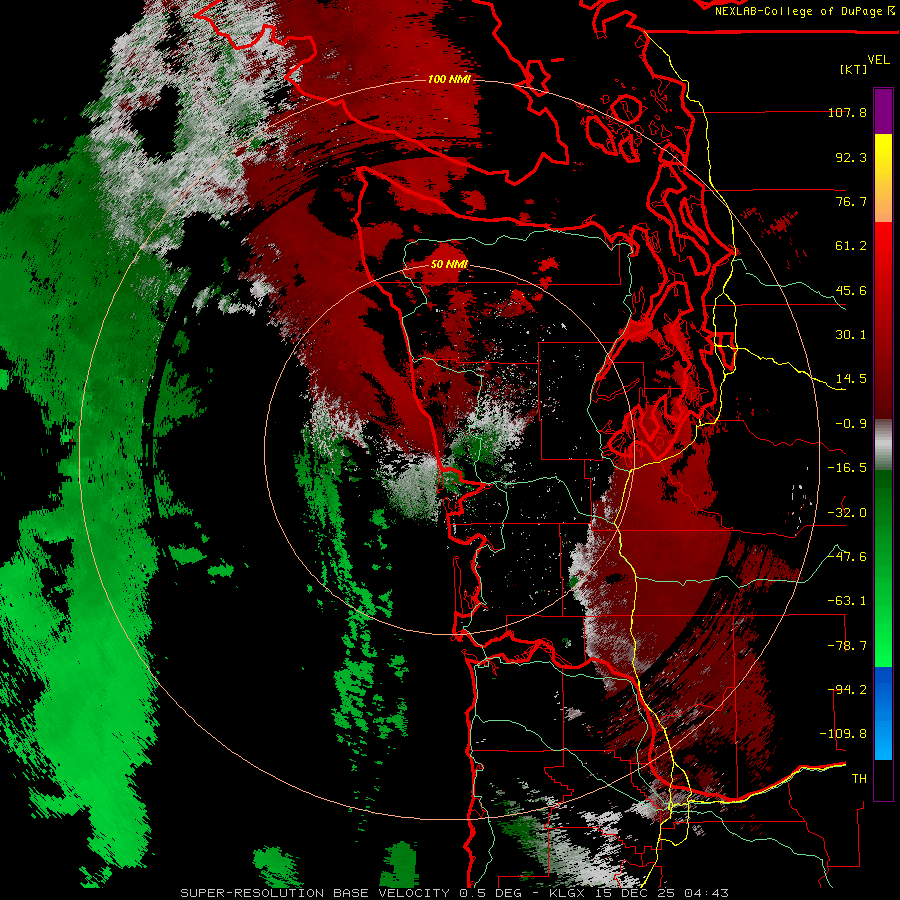
Task: Click the Super-Resolution Base Velocity caption
Action: coord(455,893)
